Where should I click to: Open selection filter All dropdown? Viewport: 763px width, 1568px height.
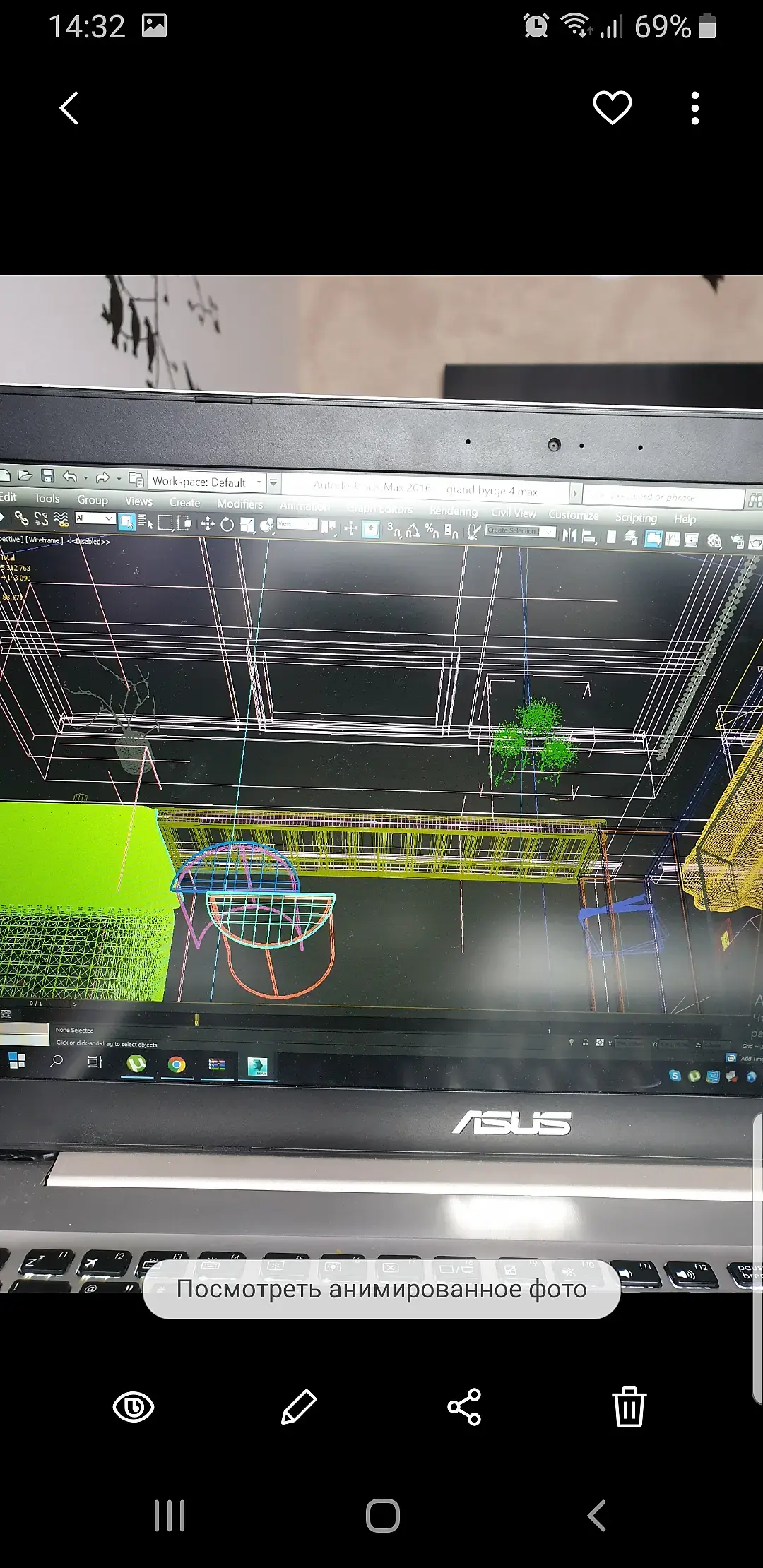(x=95, y=518)
